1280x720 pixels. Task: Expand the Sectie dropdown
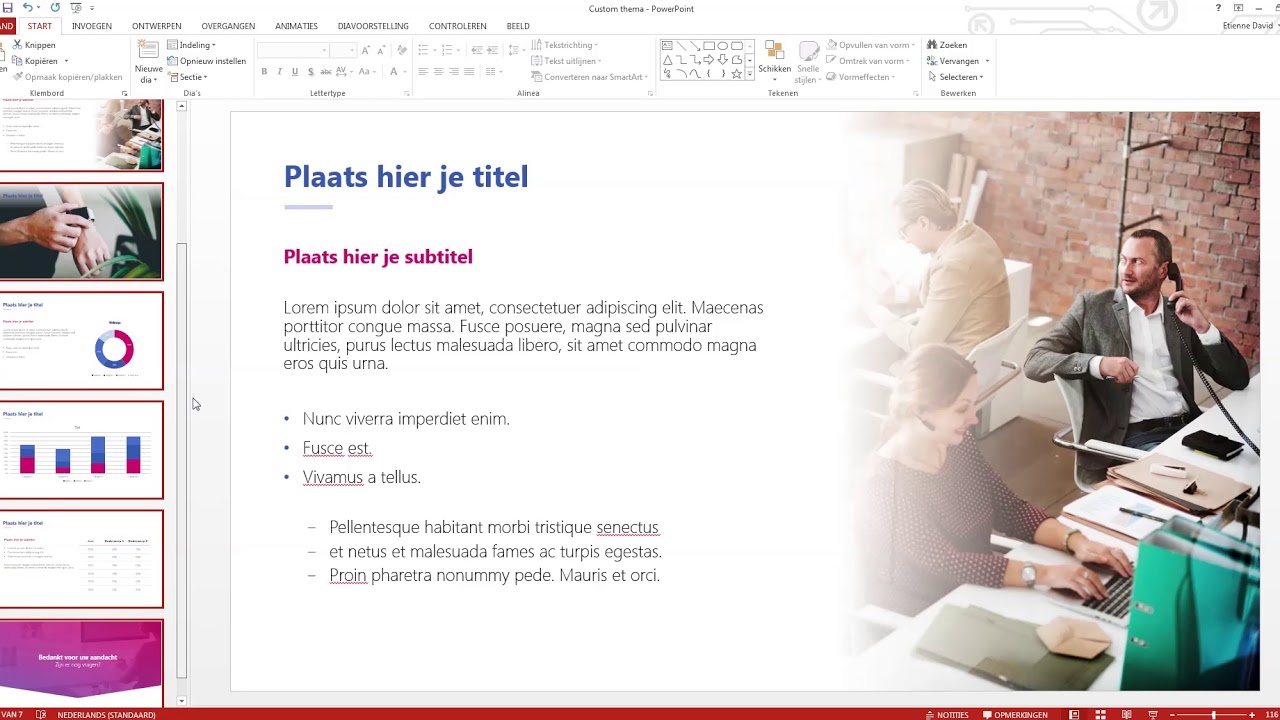[188, 77]
